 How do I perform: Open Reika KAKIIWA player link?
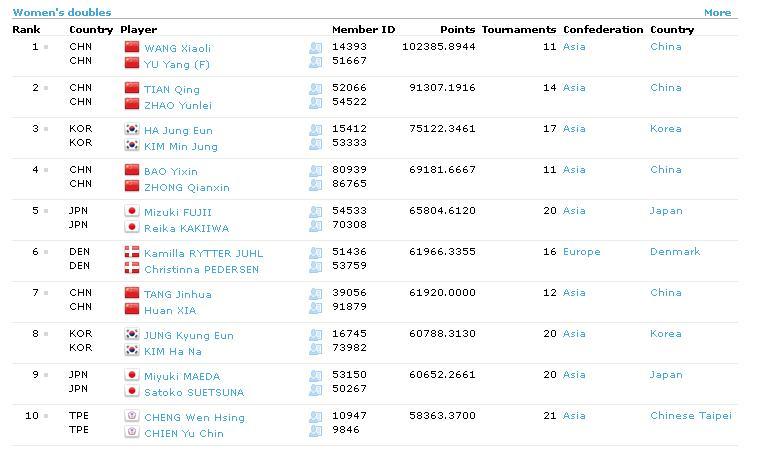click(186, 229)
